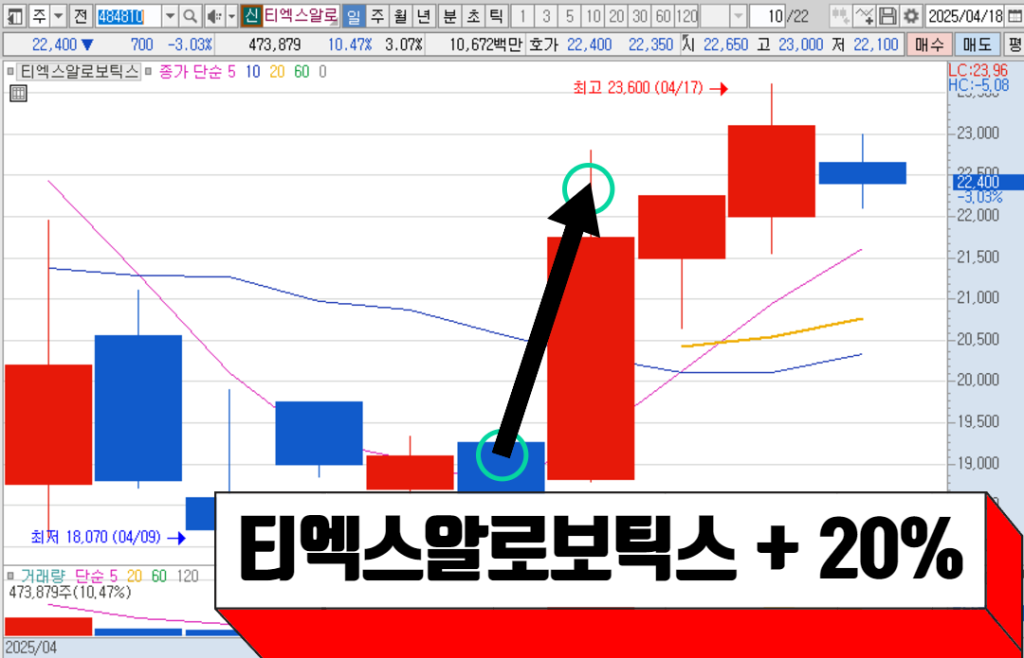Click the 매수 buy button

(929, 45)
